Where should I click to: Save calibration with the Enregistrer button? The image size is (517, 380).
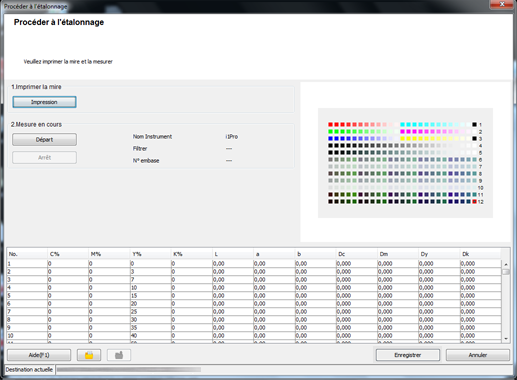pos(408,355)
